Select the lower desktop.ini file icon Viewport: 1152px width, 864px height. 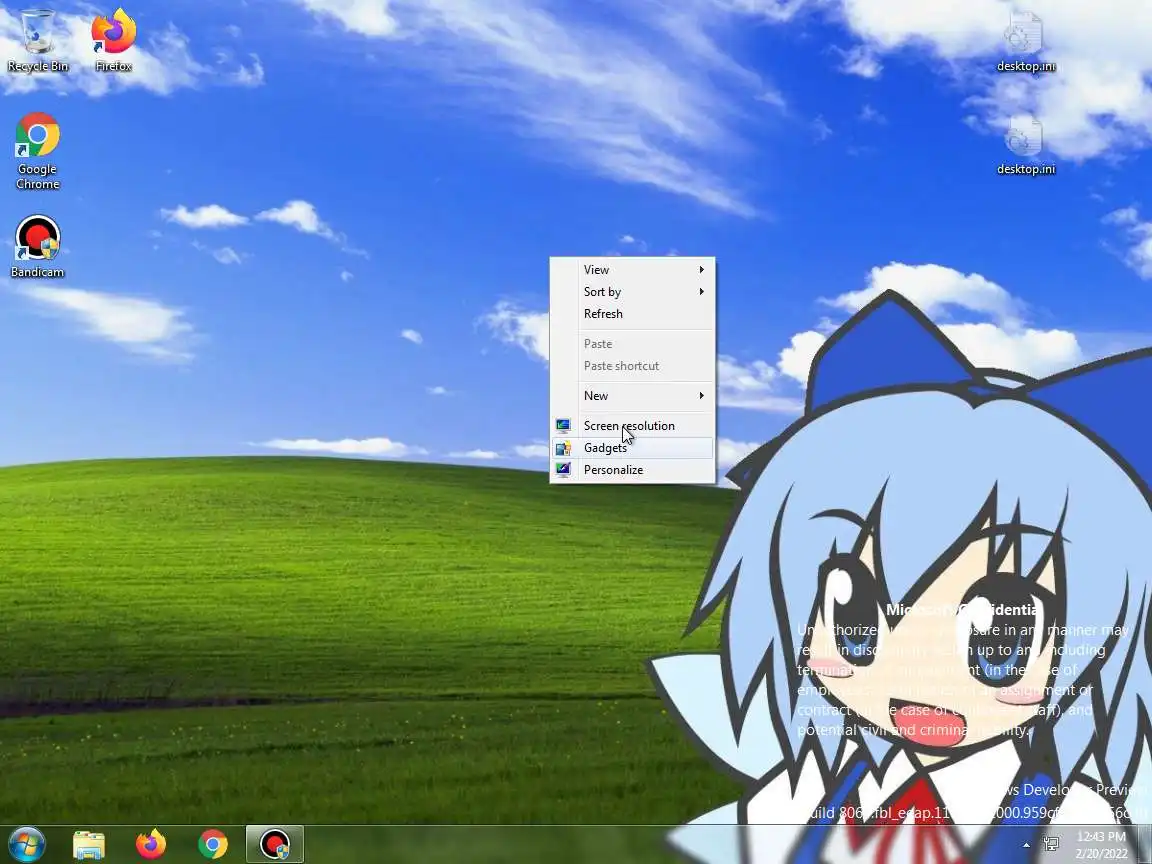pyautogui.click(x=1026, y=145)
